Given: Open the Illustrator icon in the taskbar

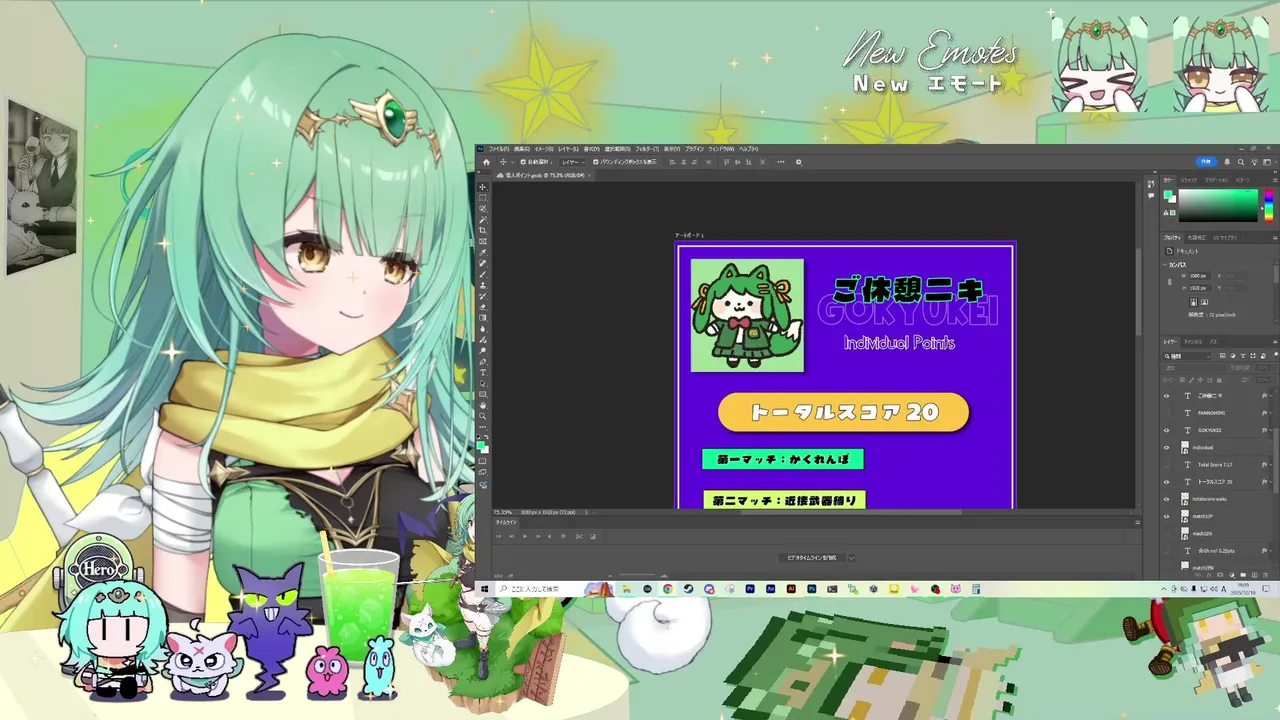Looking at the screenshot, I should [791, 589].
